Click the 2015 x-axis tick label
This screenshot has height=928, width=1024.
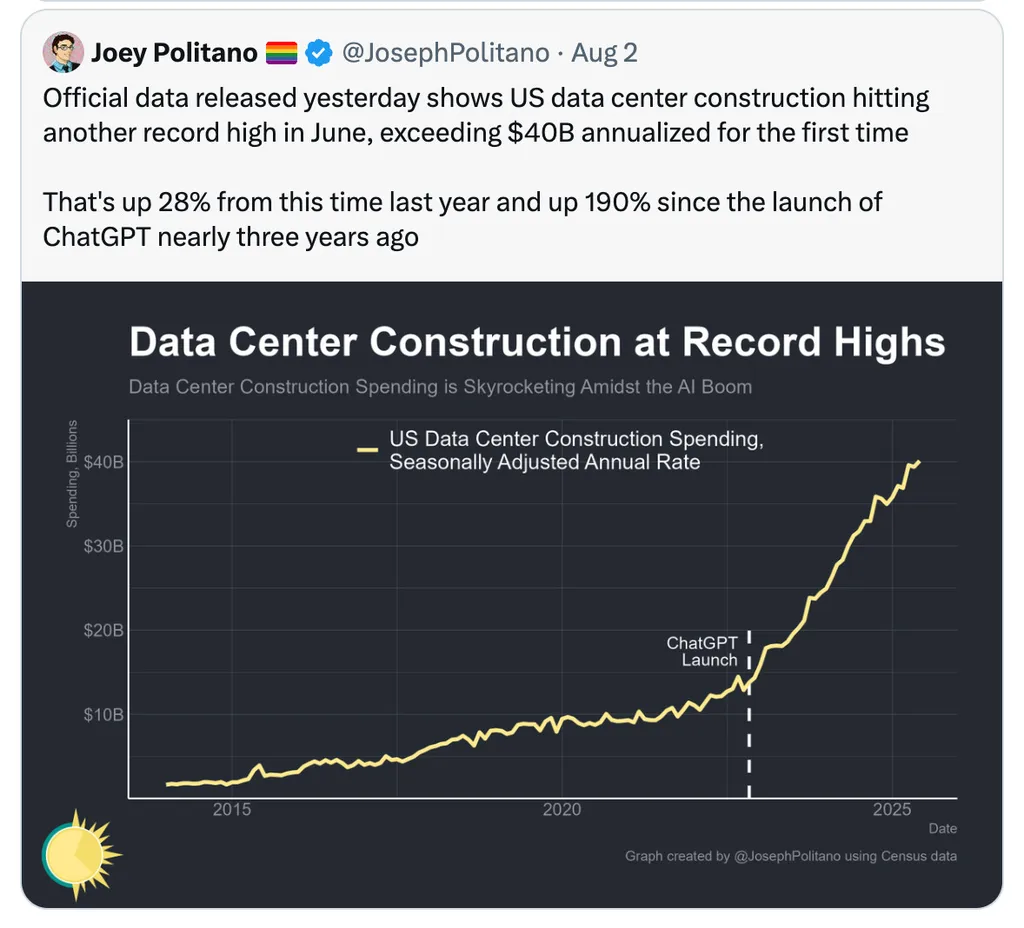pos(231,810)
